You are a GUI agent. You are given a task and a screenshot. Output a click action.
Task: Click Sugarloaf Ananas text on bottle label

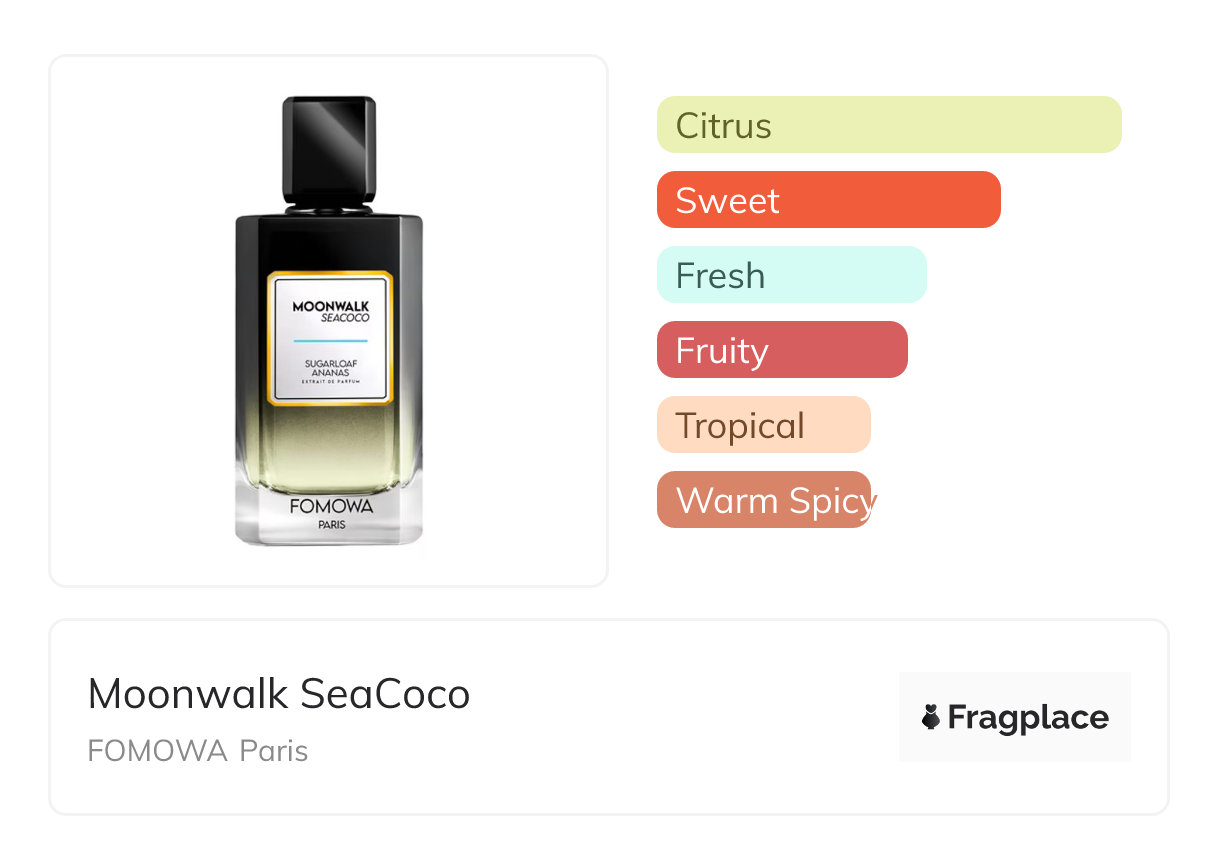click(x=331, y=368)
